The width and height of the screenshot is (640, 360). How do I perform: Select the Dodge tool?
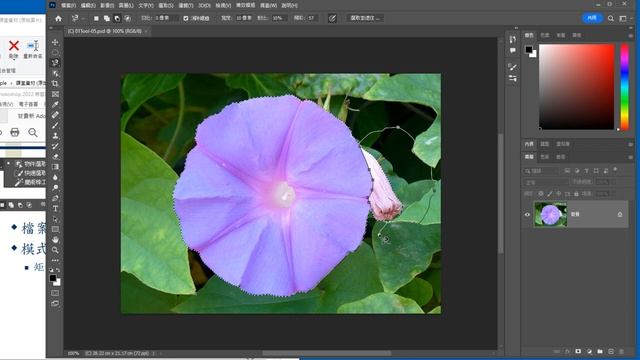point(55,188)
